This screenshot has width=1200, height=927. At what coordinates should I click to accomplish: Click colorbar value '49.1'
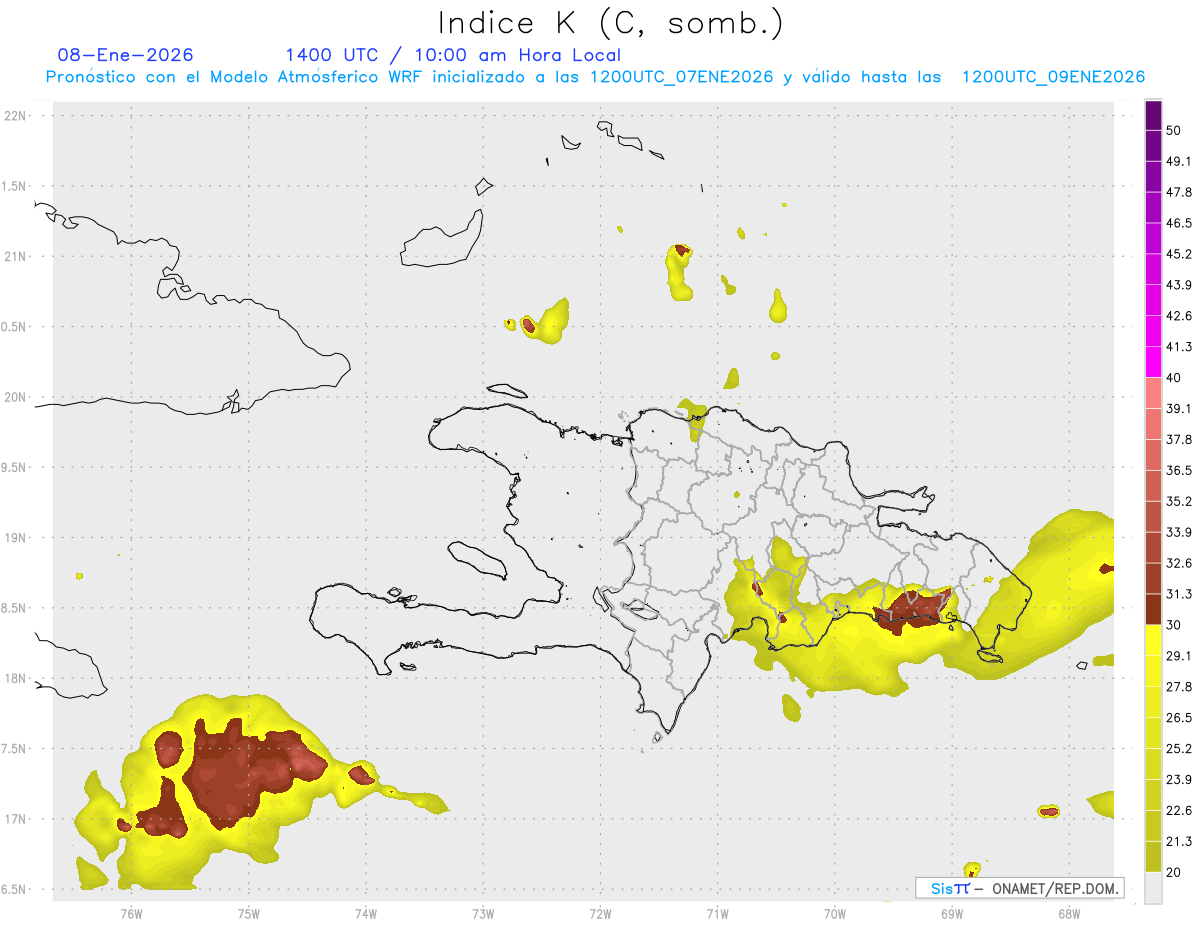tap(1179, 161)
